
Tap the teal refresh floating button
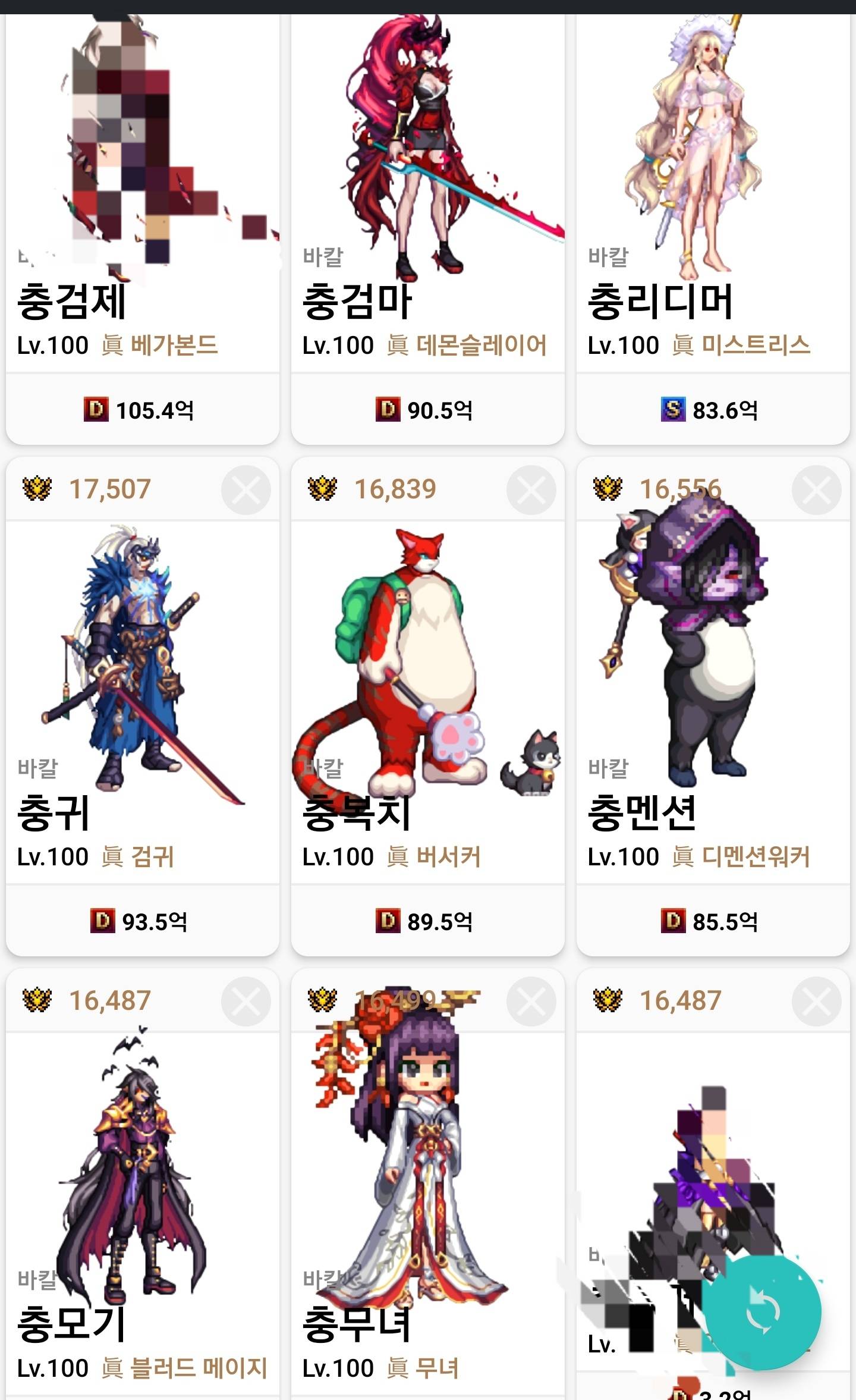(761, 1311)
